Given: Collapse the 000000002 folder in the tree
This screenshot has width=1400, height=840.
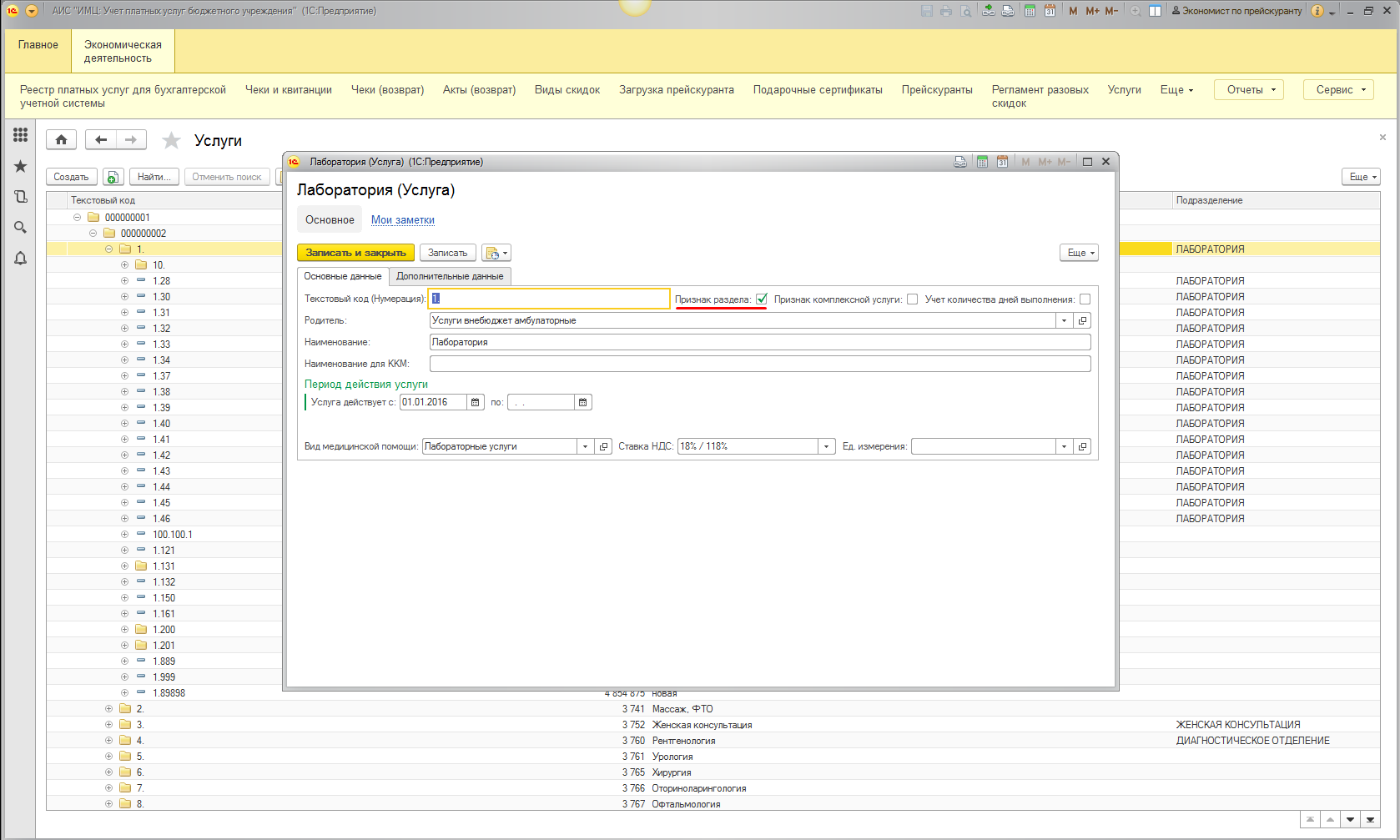Looking at the screenshot, I should click(x=93, y=234).
